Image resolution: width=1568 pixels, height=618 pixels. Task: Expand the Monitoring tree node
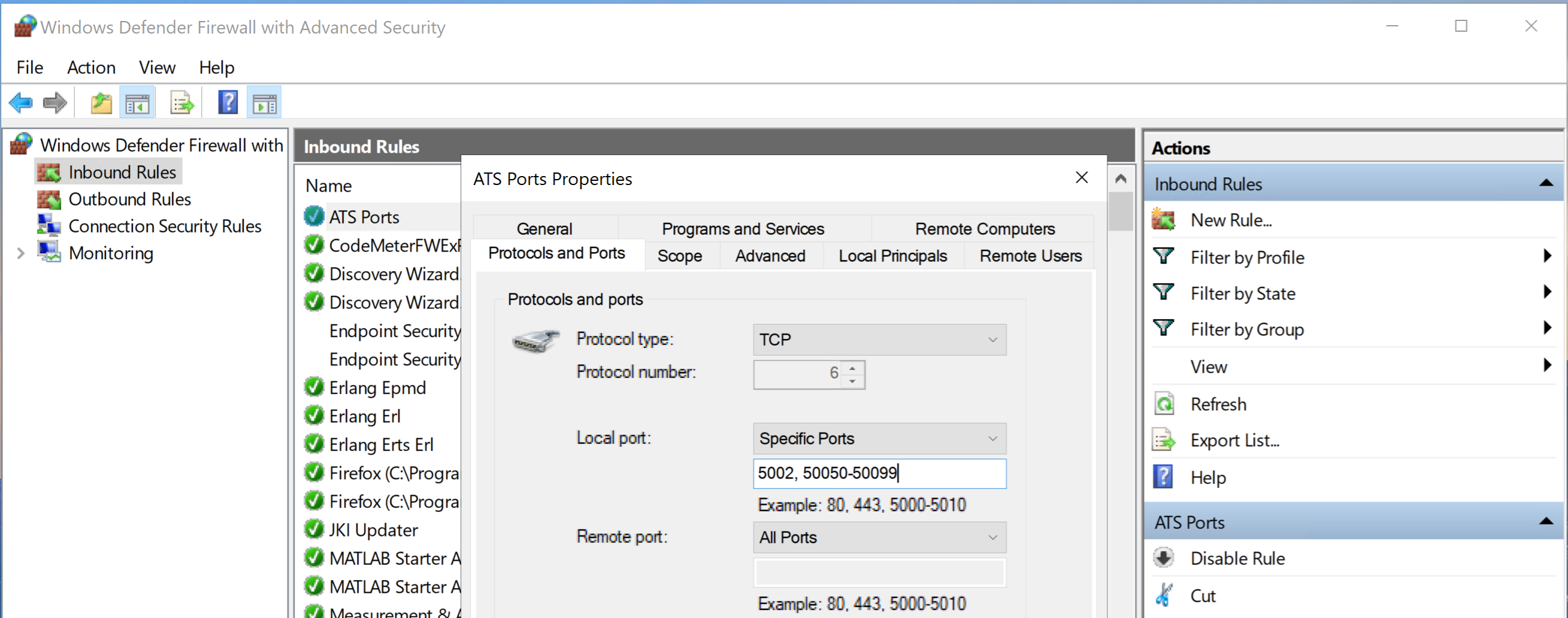[21, 253]
